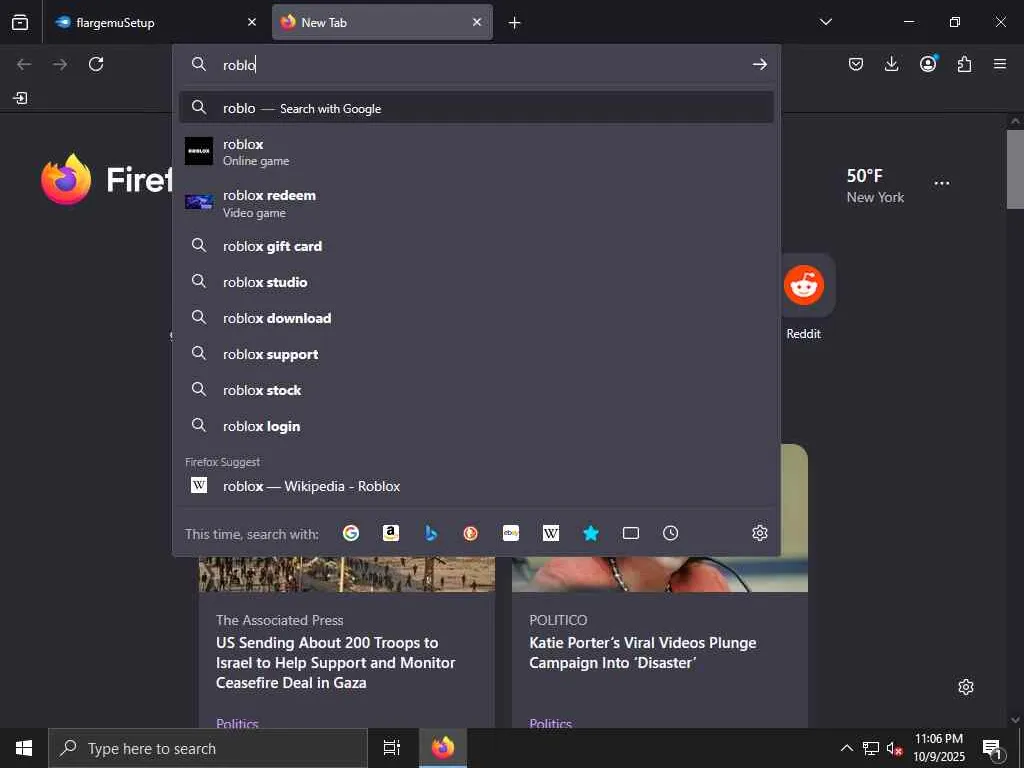The image size is (1024, 768).
Task: Open the network tray icon
Action: 871,748
